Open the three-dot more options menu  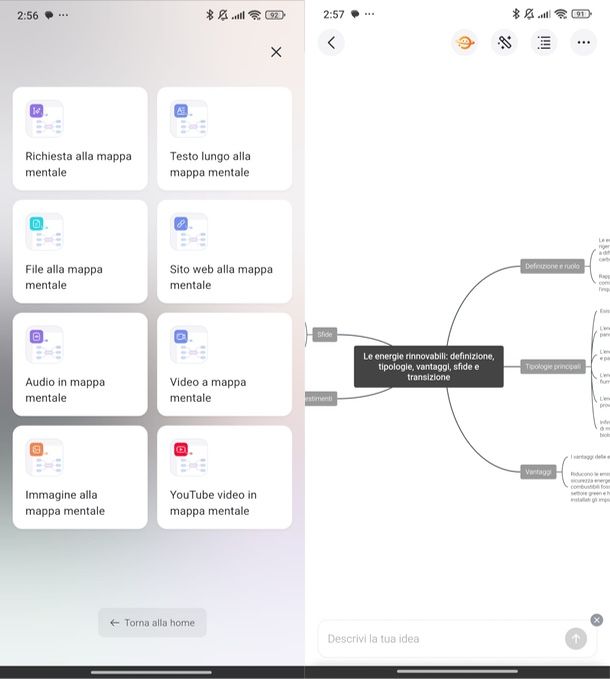point(584,42)
